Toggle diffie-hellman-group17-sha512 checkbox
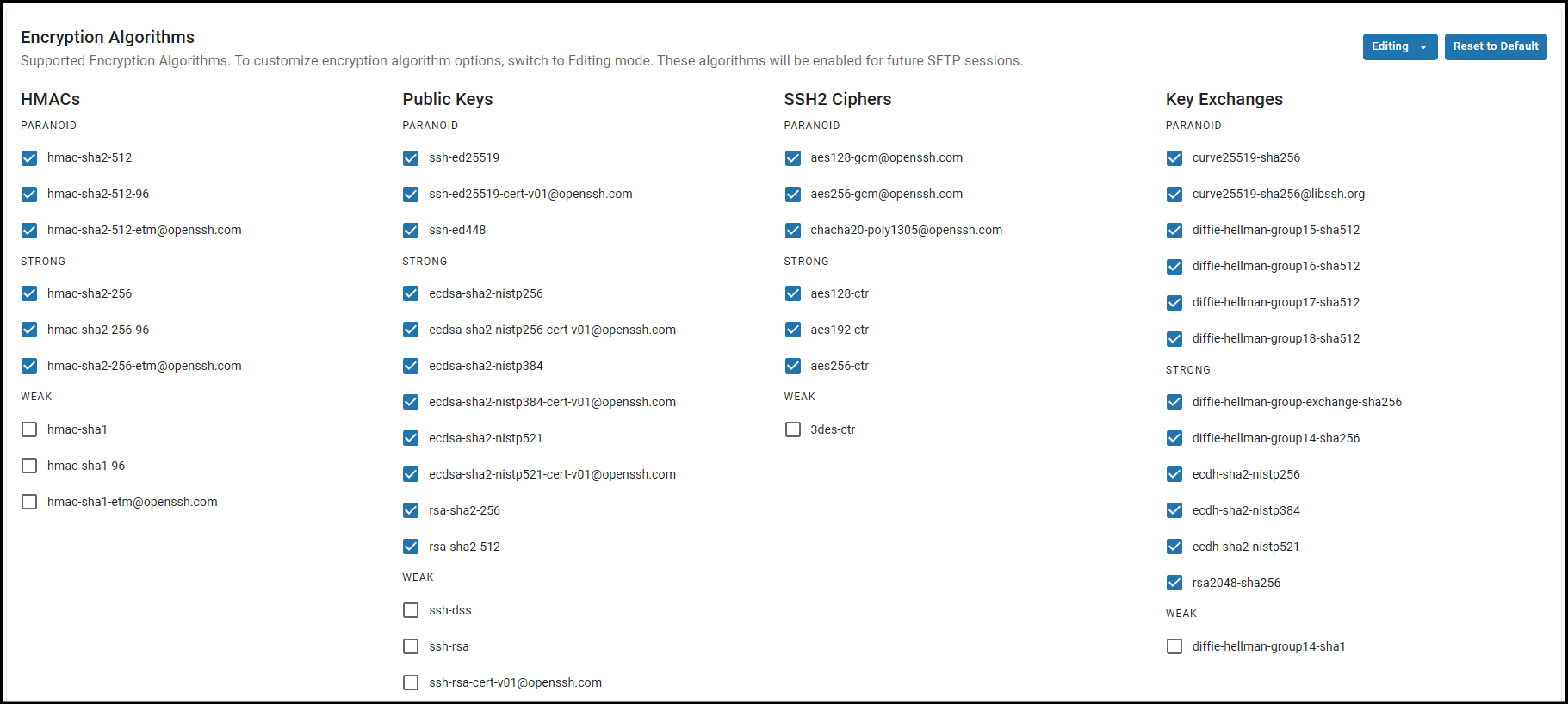The width and height of the screenshot is (1568, 704). click(x=1174, y=303)
